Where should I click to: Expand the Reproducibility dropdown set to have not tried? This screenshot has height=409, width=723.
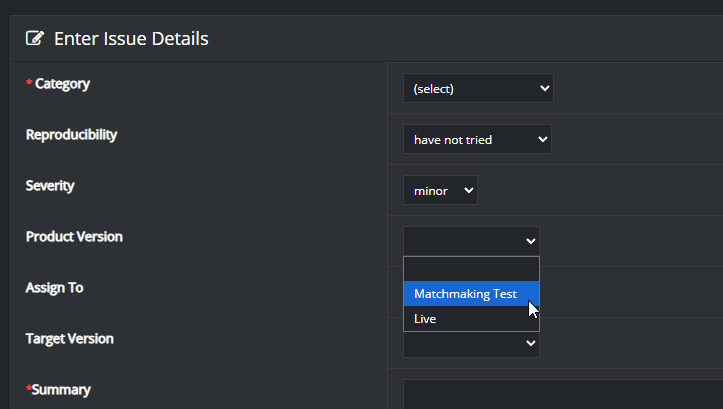pos(477,140)
